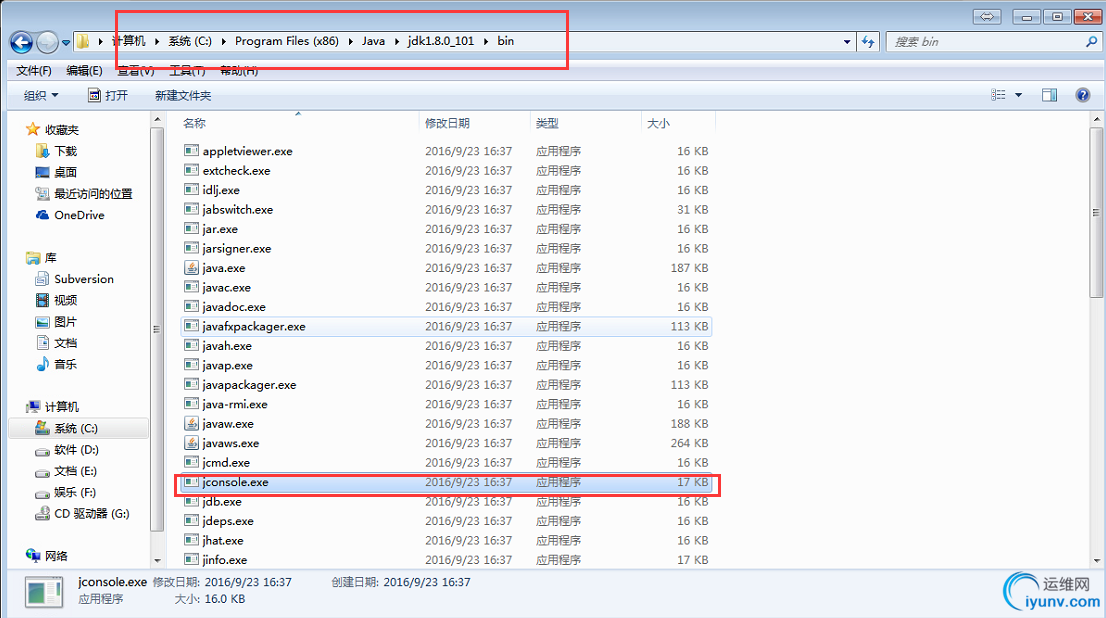Click the navigation pane scrollbar thumb
The height and width of the screenshot is (618, 1106).
157,329
